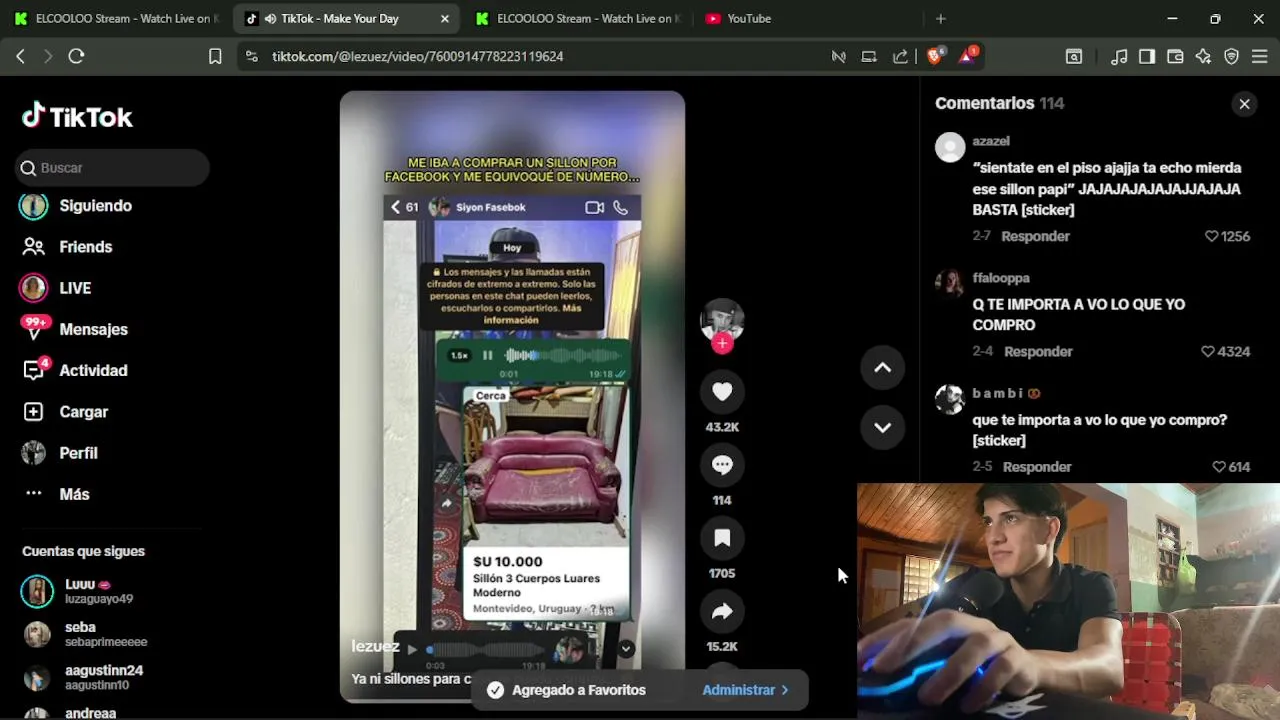Click the site settings icon in address bar
This screenshot has width=1280, height=720.
click(251, 56)
